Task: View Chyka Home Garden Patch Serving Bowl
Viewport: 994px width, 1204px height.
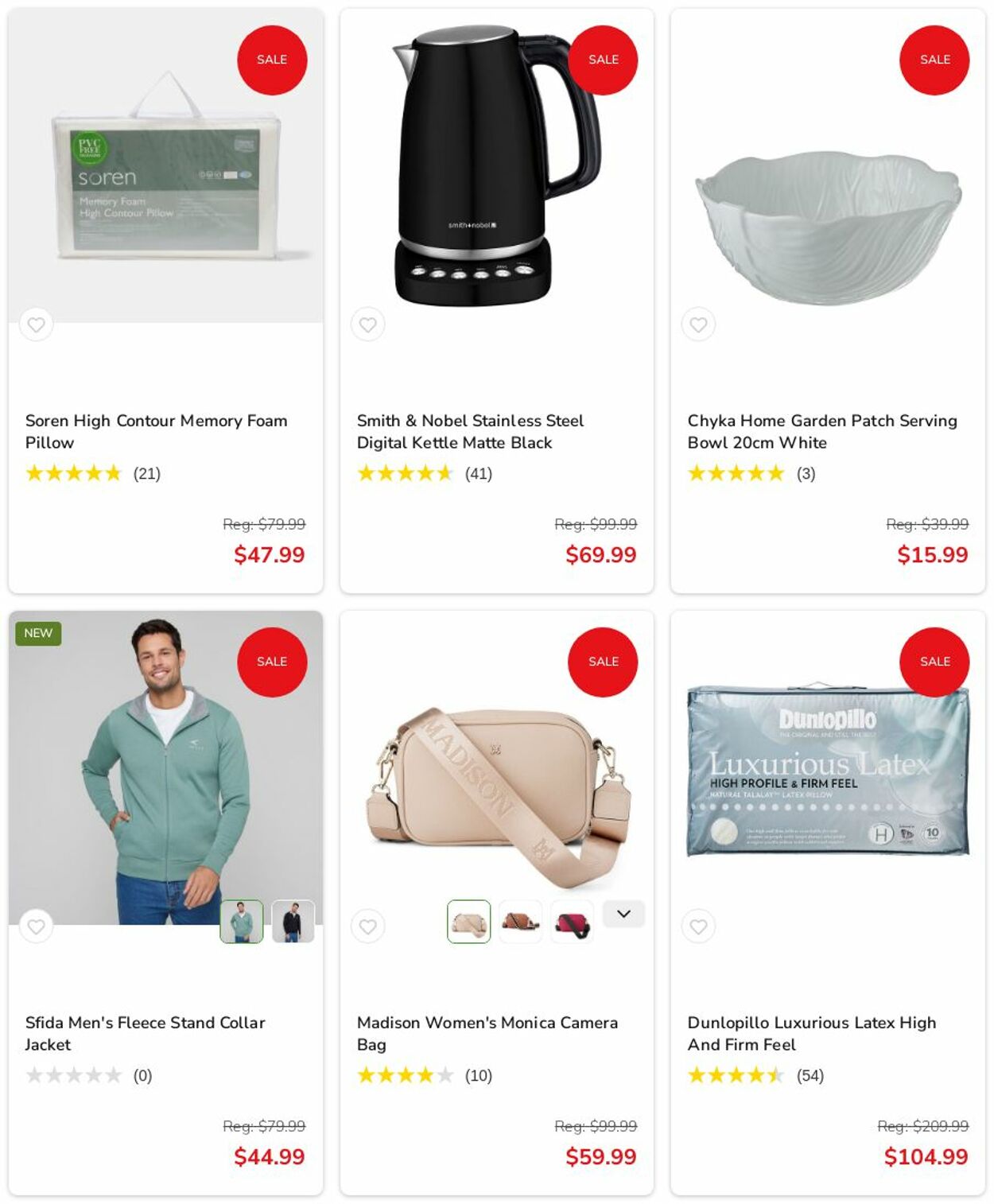Action: [x=822, y=432]
